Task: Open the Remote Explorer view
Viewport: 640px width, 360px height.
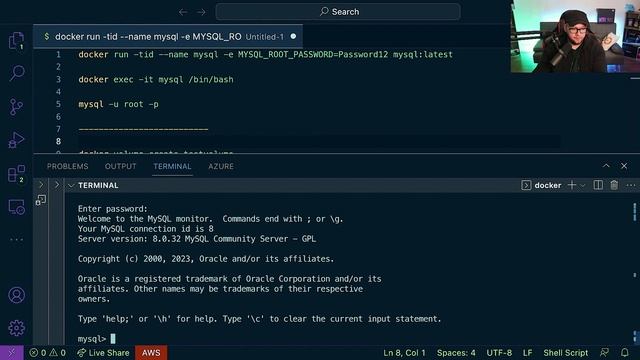Action: point(16,207)
